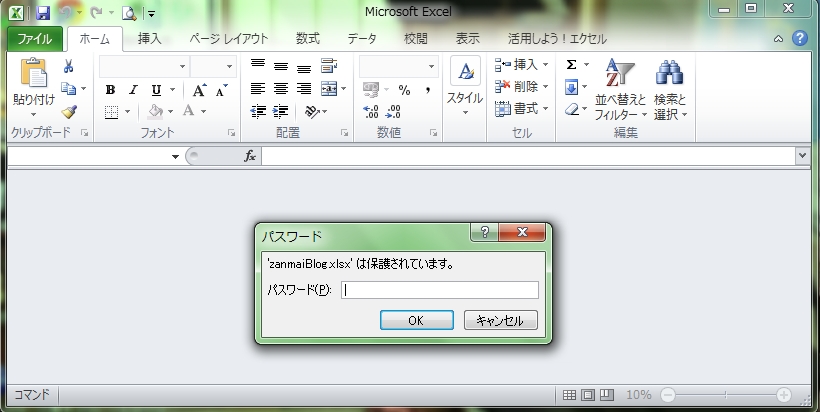Click the cell borders icon
The width and height of the screenshot is (820, 412).
point(111,111)
